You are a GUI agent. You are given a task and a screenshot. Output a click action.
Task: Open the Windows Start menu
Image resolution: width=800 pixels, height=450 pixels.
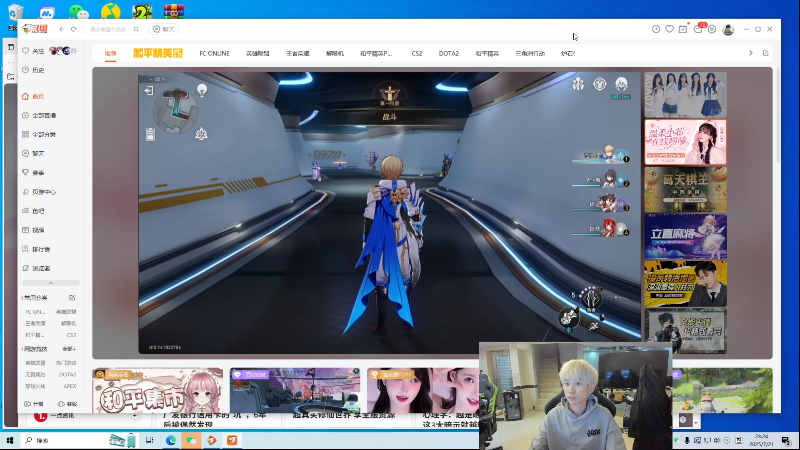tap(9, 440)
